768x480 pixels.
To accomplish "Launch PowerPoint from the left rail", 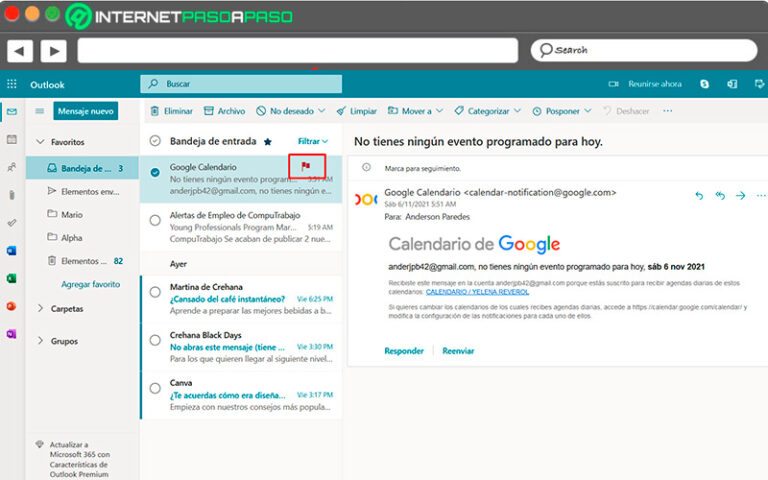I will [12, 306].
